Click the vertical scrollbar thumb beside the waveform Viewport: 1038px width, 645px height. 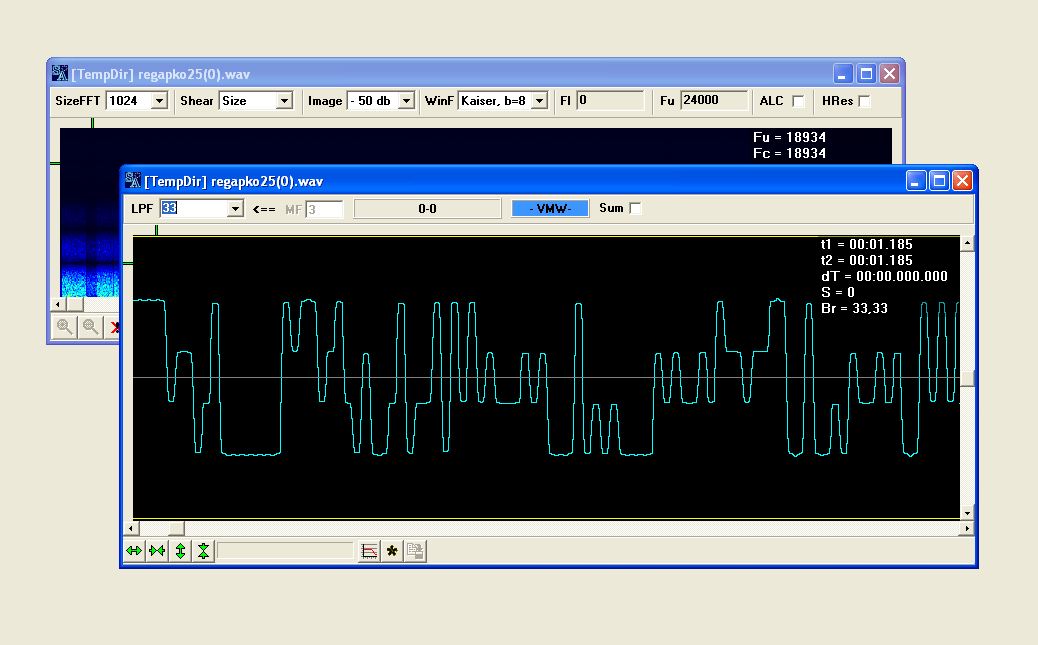pyautogui.click(x=967, y=378)
